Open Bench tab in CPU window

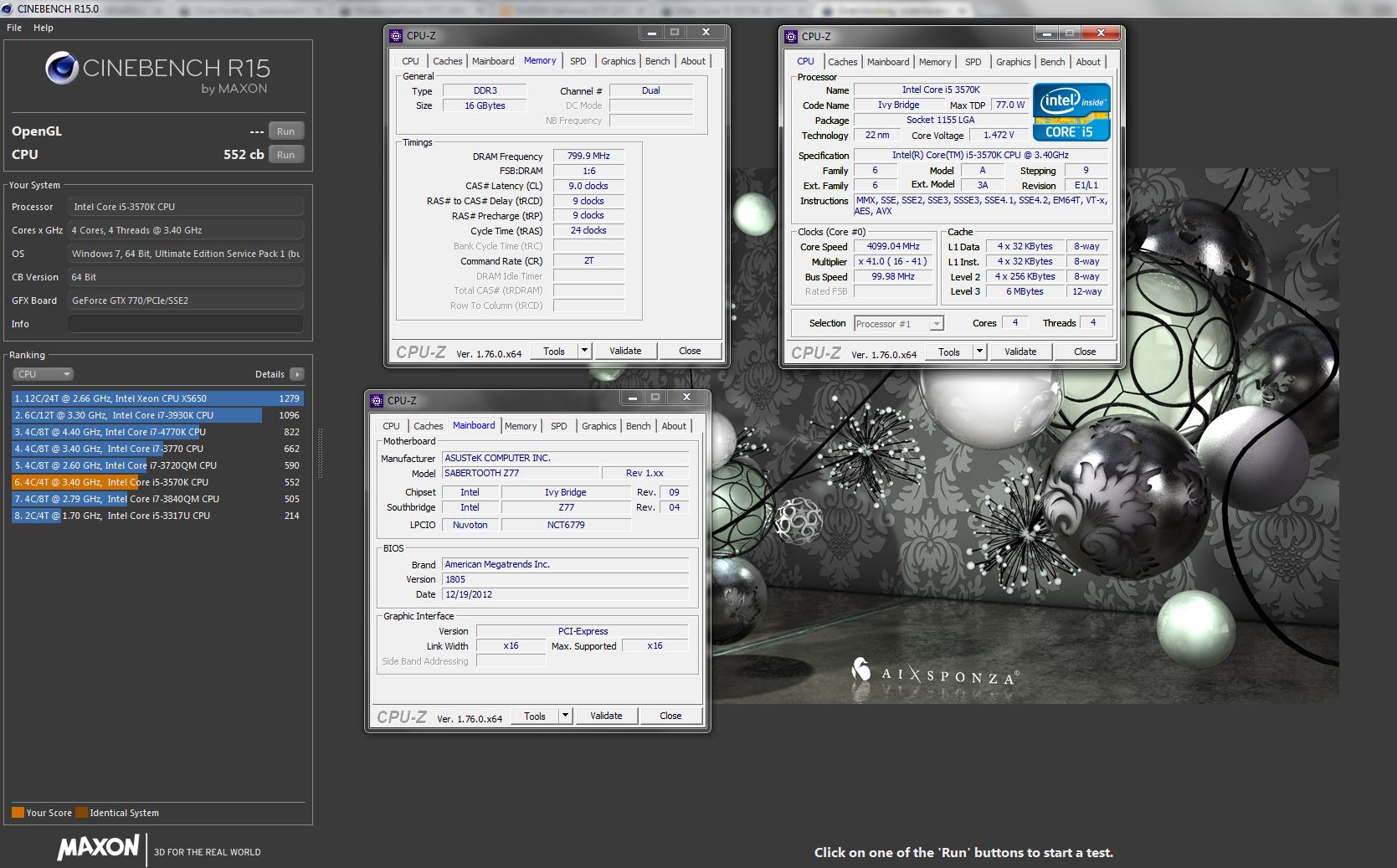(1053, 62)
